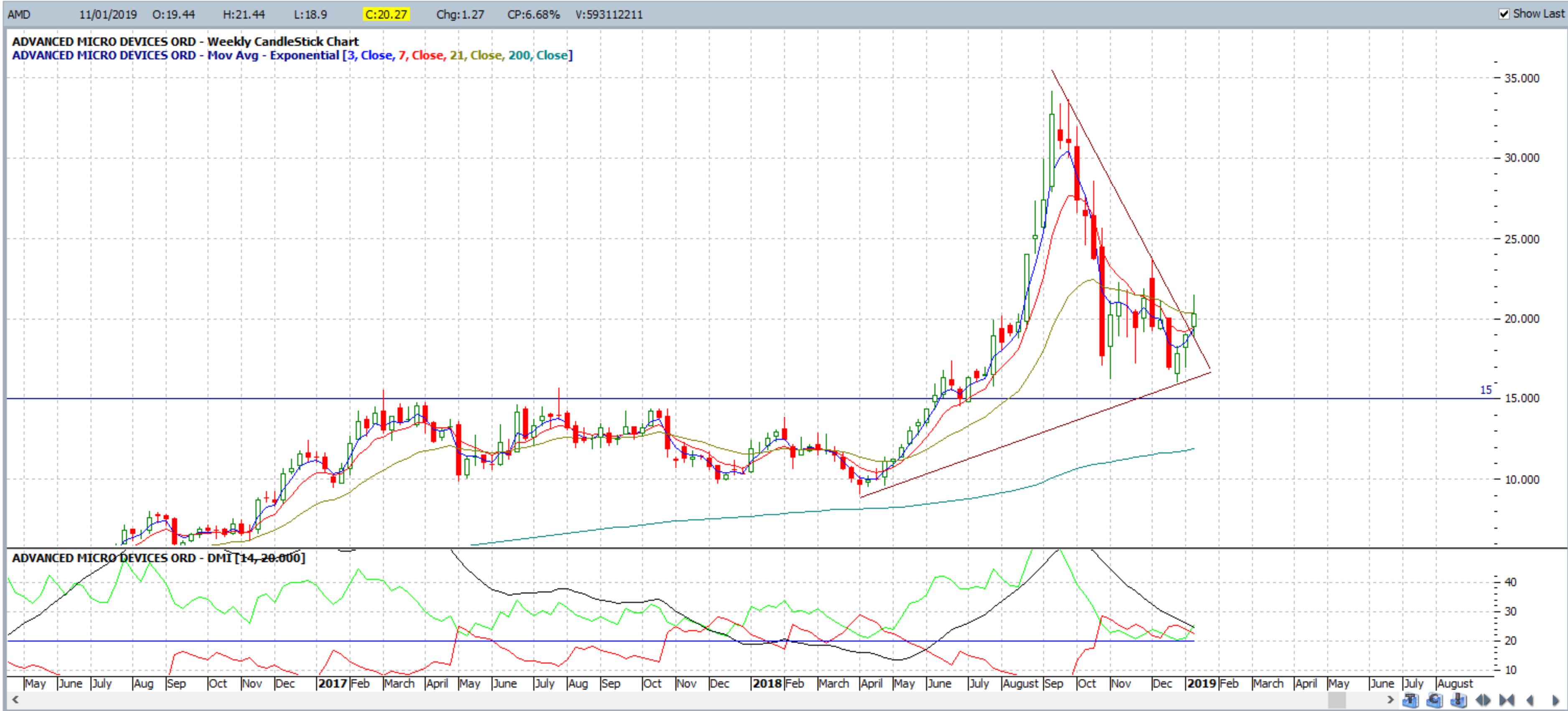Click the 2018 year label on time axis

pos(767,683)
